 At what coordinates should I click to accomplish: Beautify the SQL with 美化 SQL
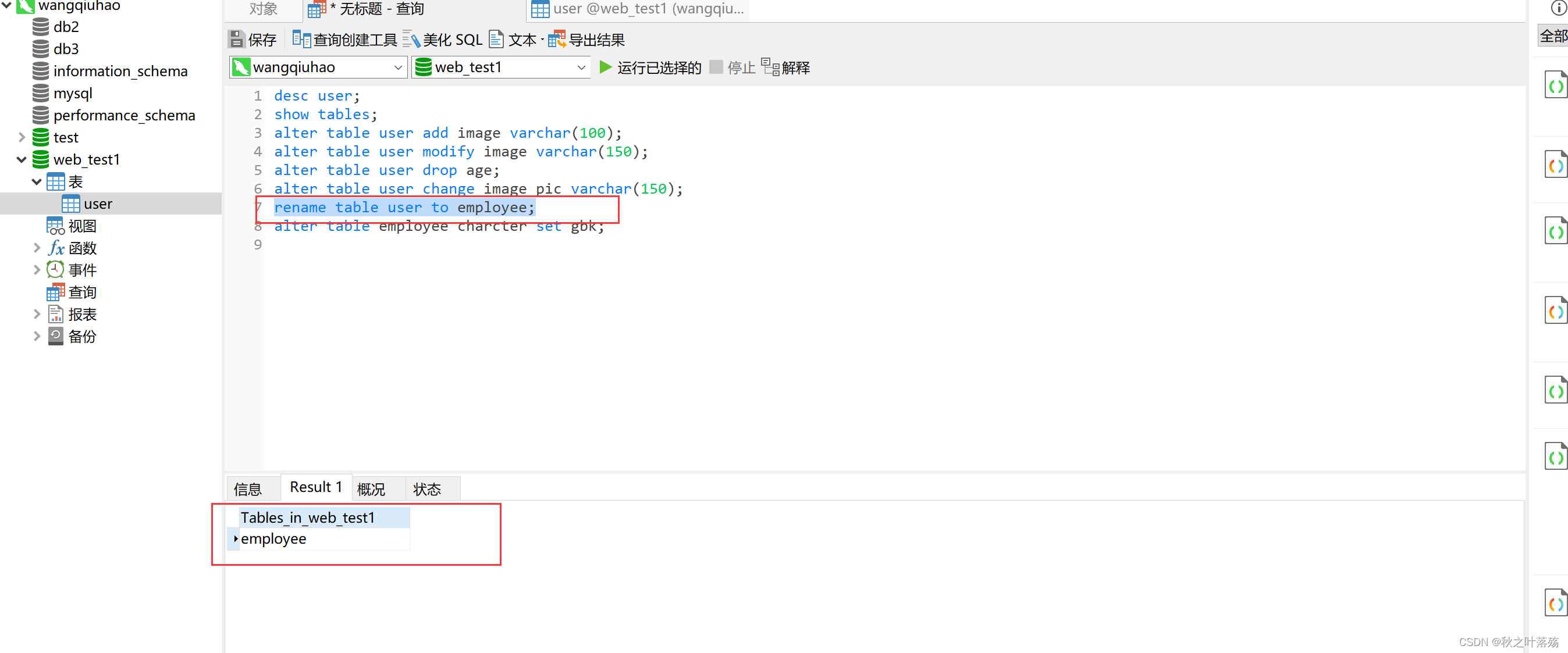click(443, 40)
